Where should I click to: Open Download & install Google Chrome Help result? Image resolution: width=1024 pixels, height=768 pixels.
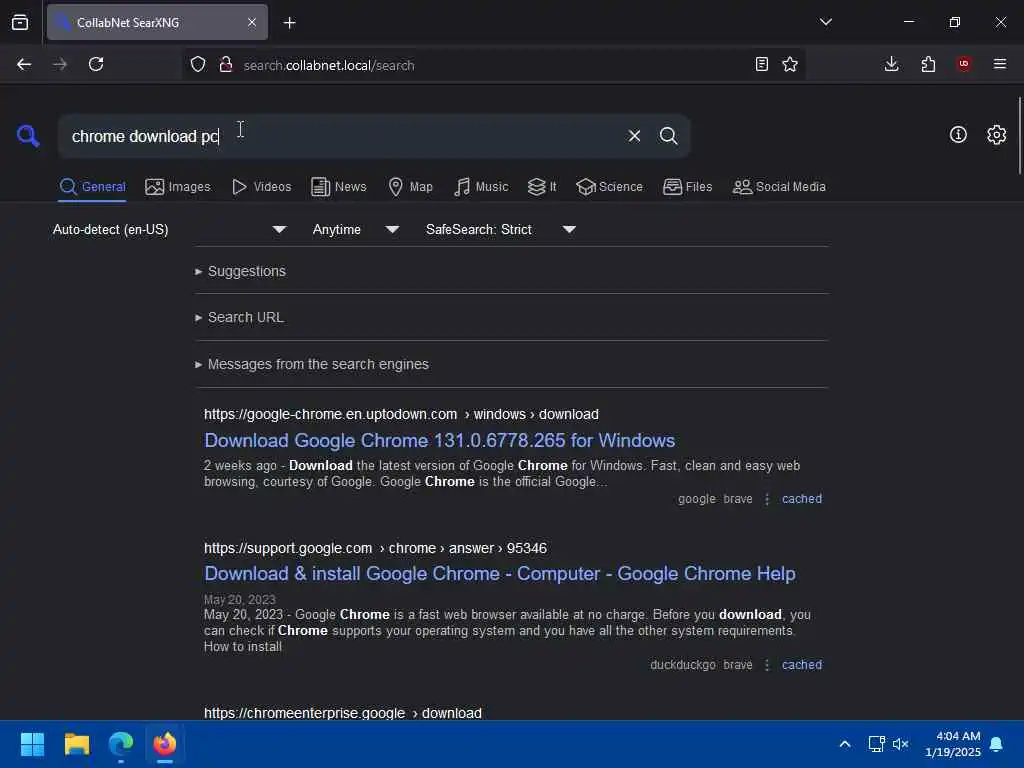(x=500, y=573)
